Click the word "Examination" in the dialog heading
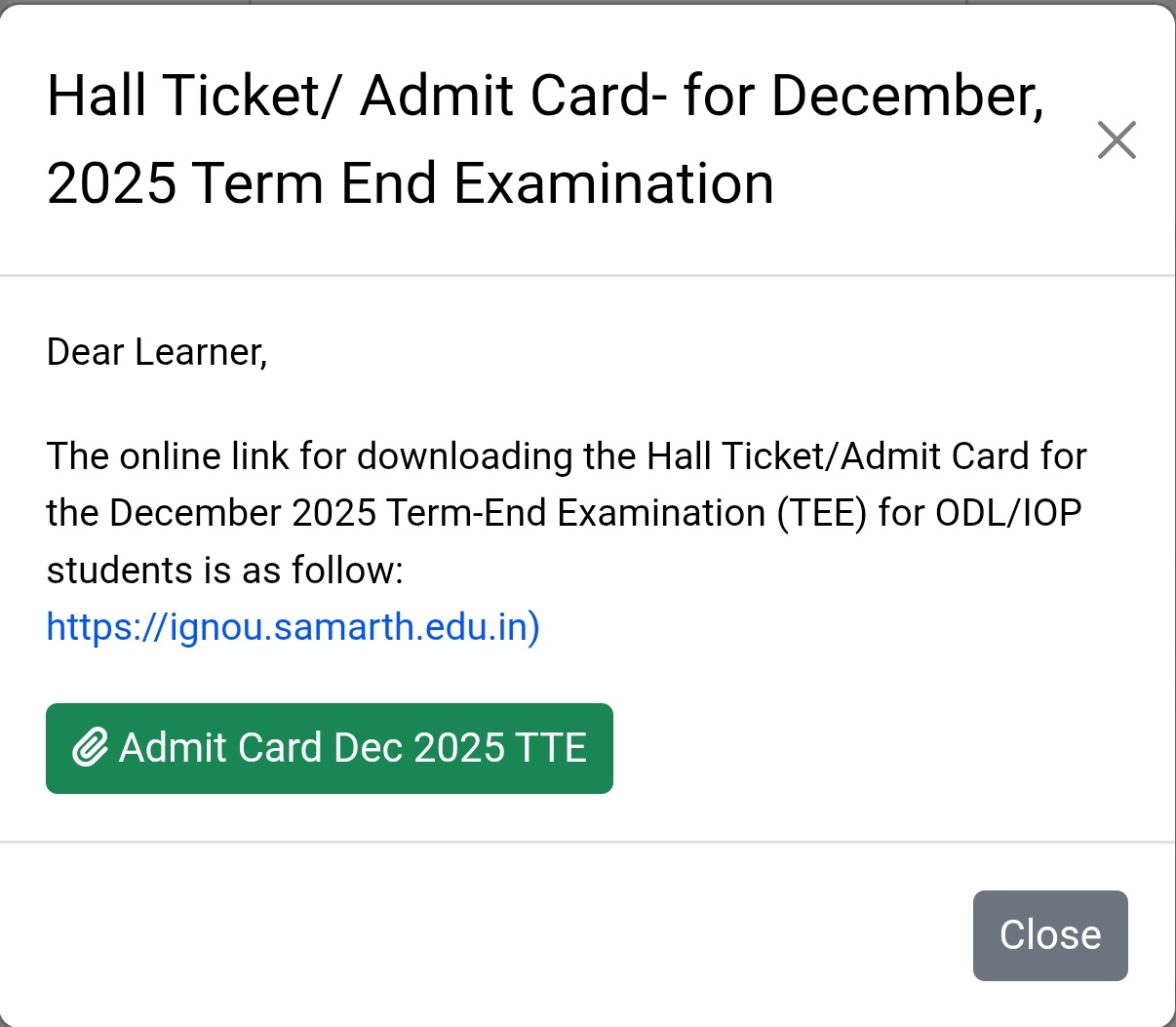The width and height of the screenshot is (1176, 1027). point(613,183)
